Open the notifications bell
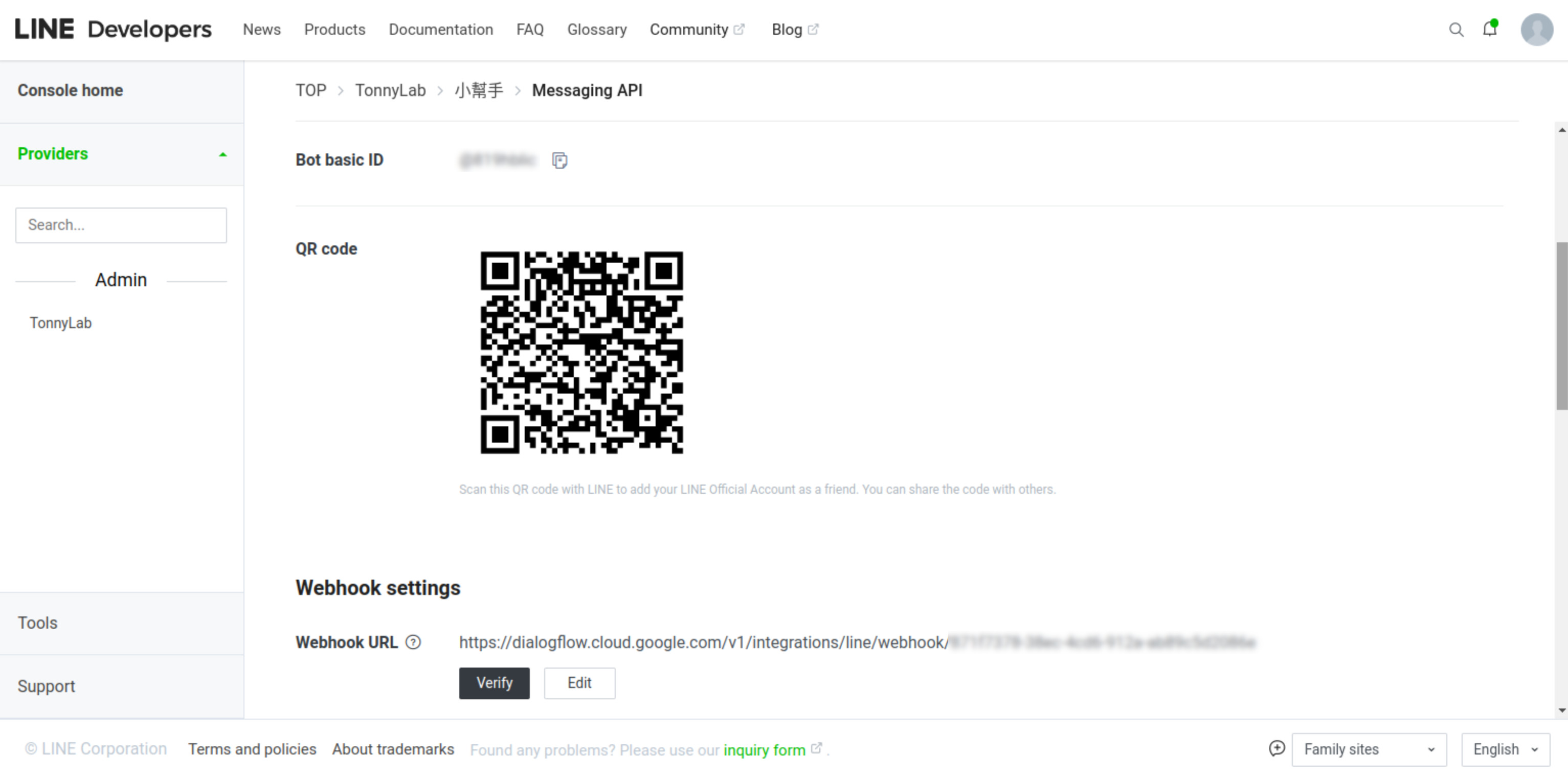Image resolution: width=1568 pixels, height=779 pixels. pyautogui.click(x=1489, y=29)
